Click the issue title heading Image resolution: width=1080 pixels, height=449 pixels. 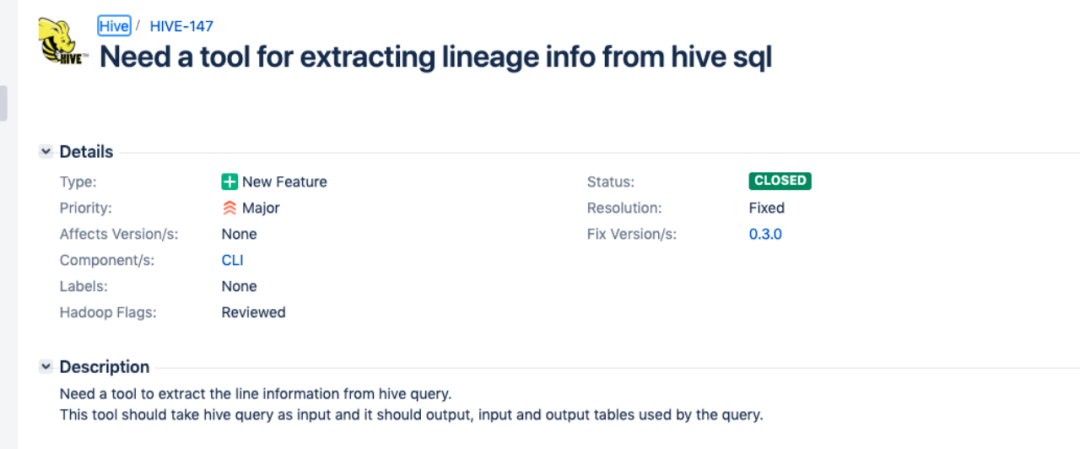click(436, 57)
